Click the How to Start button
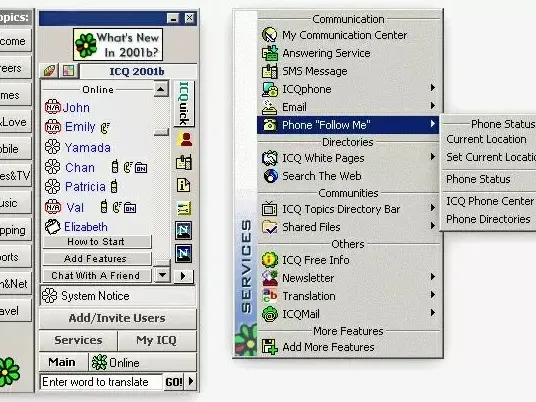The image size is (536, 402). [x=96, y=241]
